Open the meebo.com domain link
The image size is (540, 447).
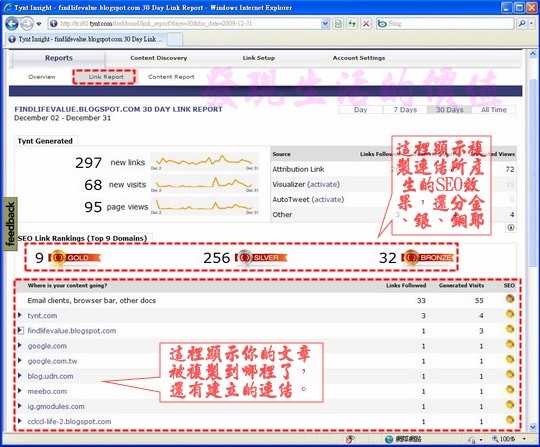coord(47,391)
